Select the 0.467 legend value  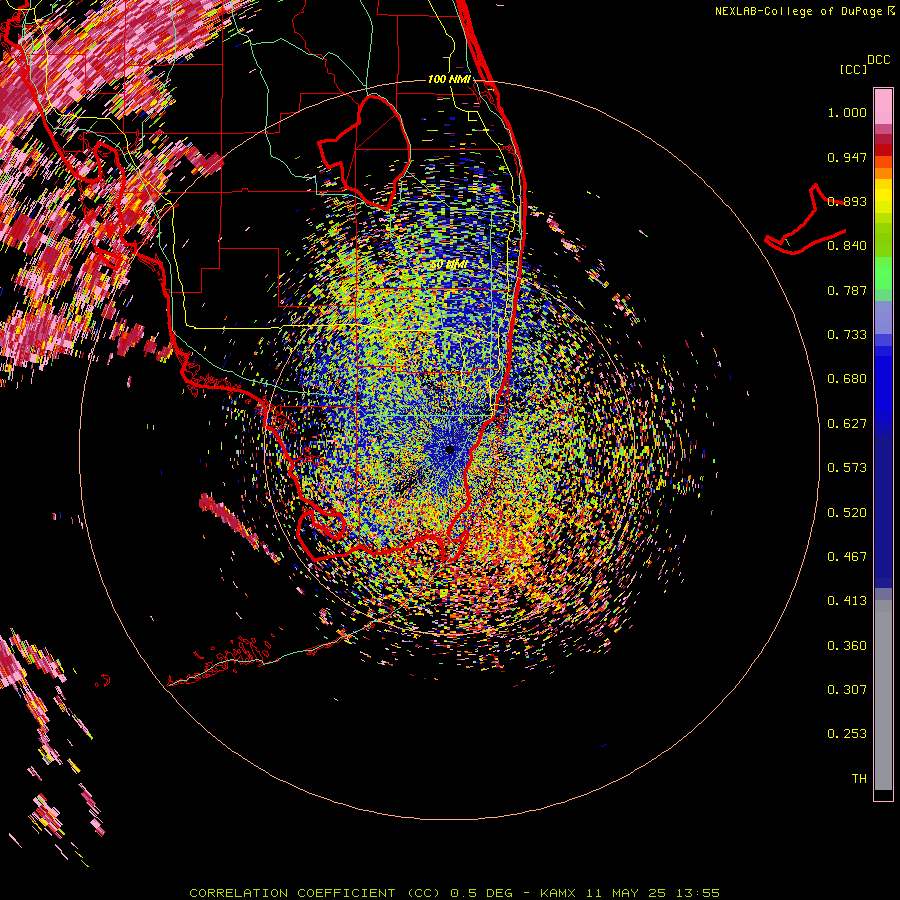847,557
